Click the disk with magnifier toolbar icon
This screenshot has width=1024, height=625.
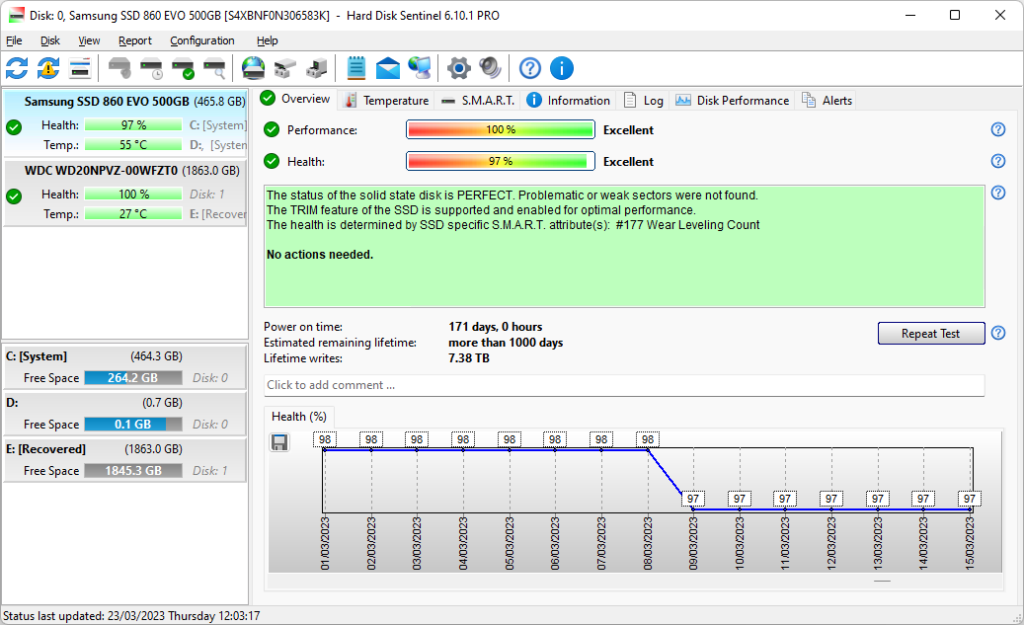pos(215,68)
